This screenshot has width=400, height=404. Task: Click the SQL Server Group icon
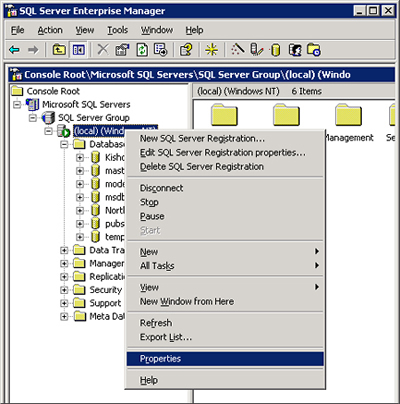(x=48, y=118)
